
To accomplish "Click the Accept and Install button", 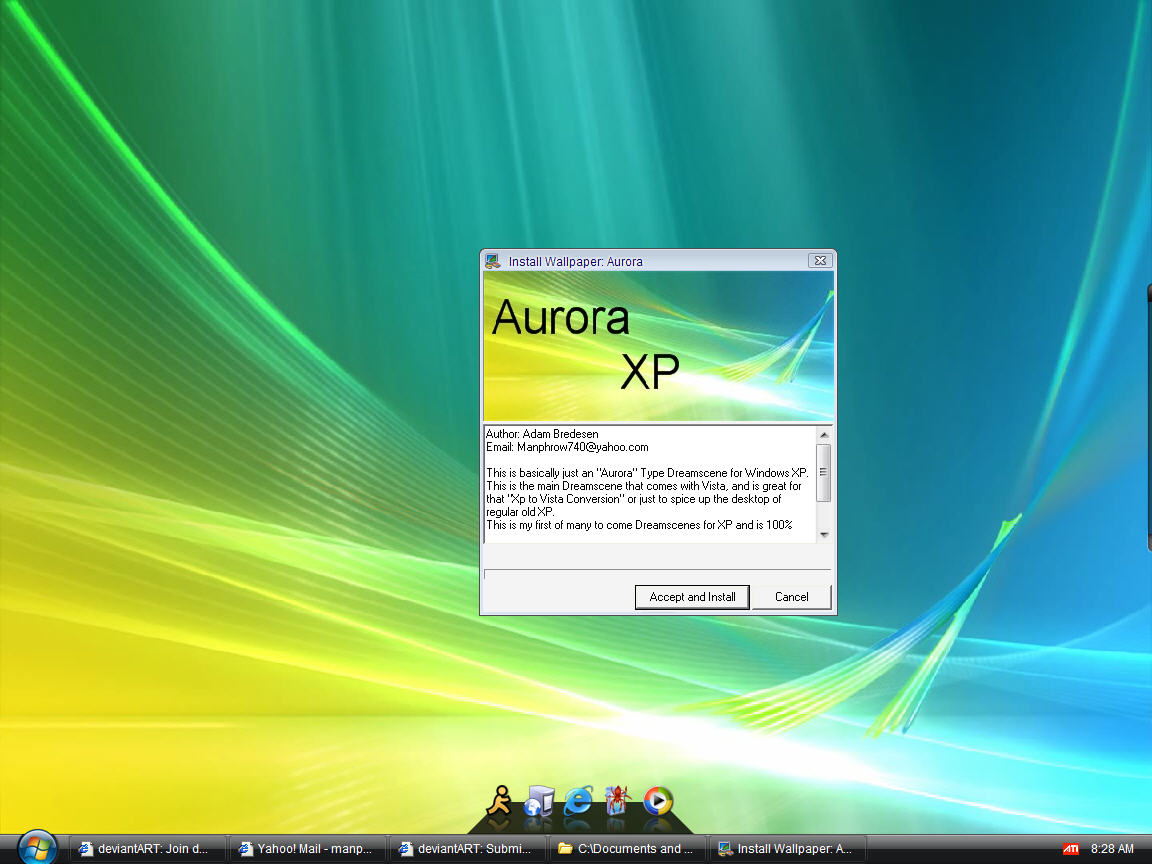I will (691, 596).
